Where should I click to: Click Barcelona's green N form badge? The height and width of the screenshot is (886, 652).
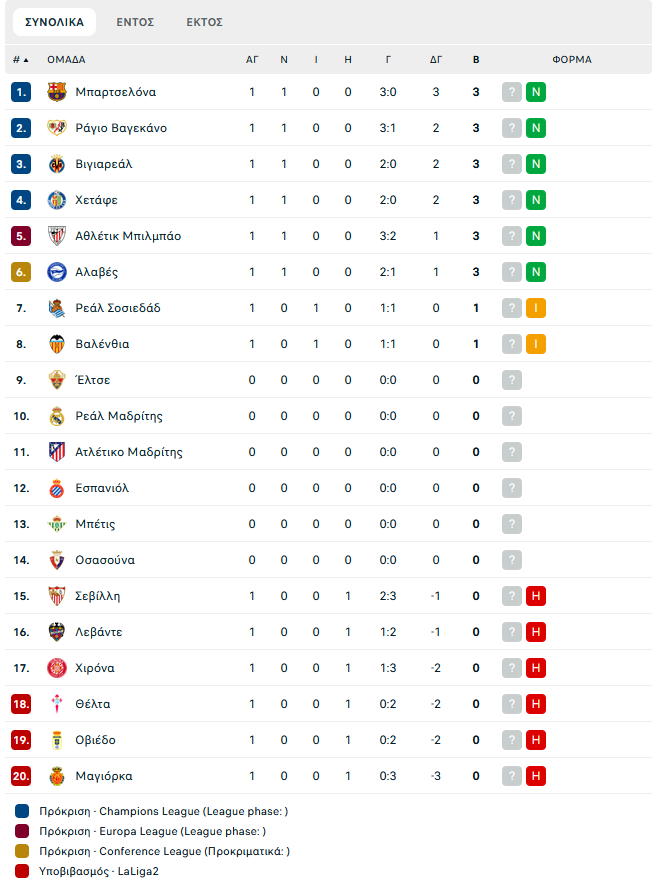coord(536,92)
